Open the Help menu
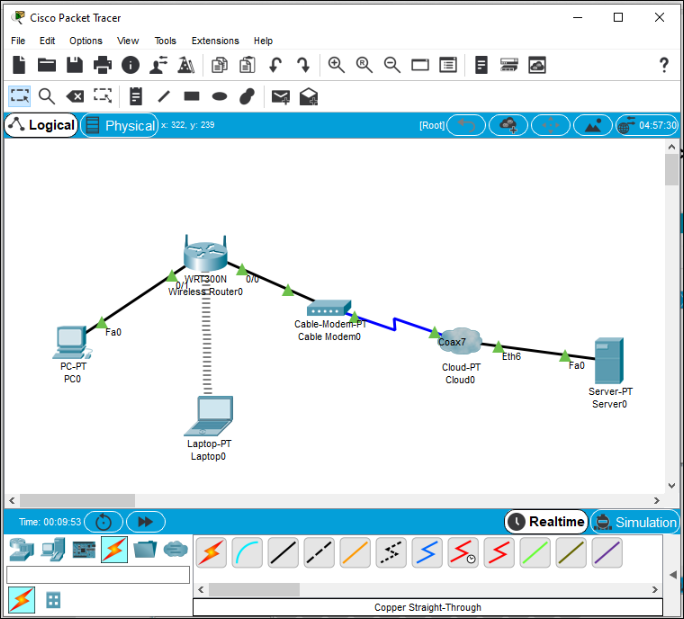The image size is (684, 619). click(x=263, y=41)
